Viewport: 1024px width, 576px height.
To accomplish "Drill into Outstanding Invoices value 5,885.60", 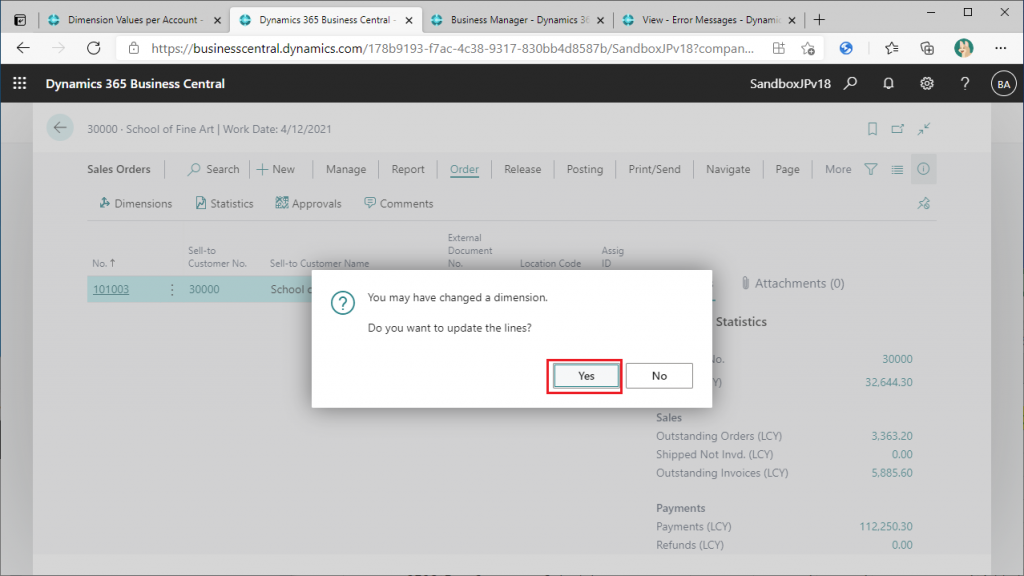I will (x=891, y=472).
